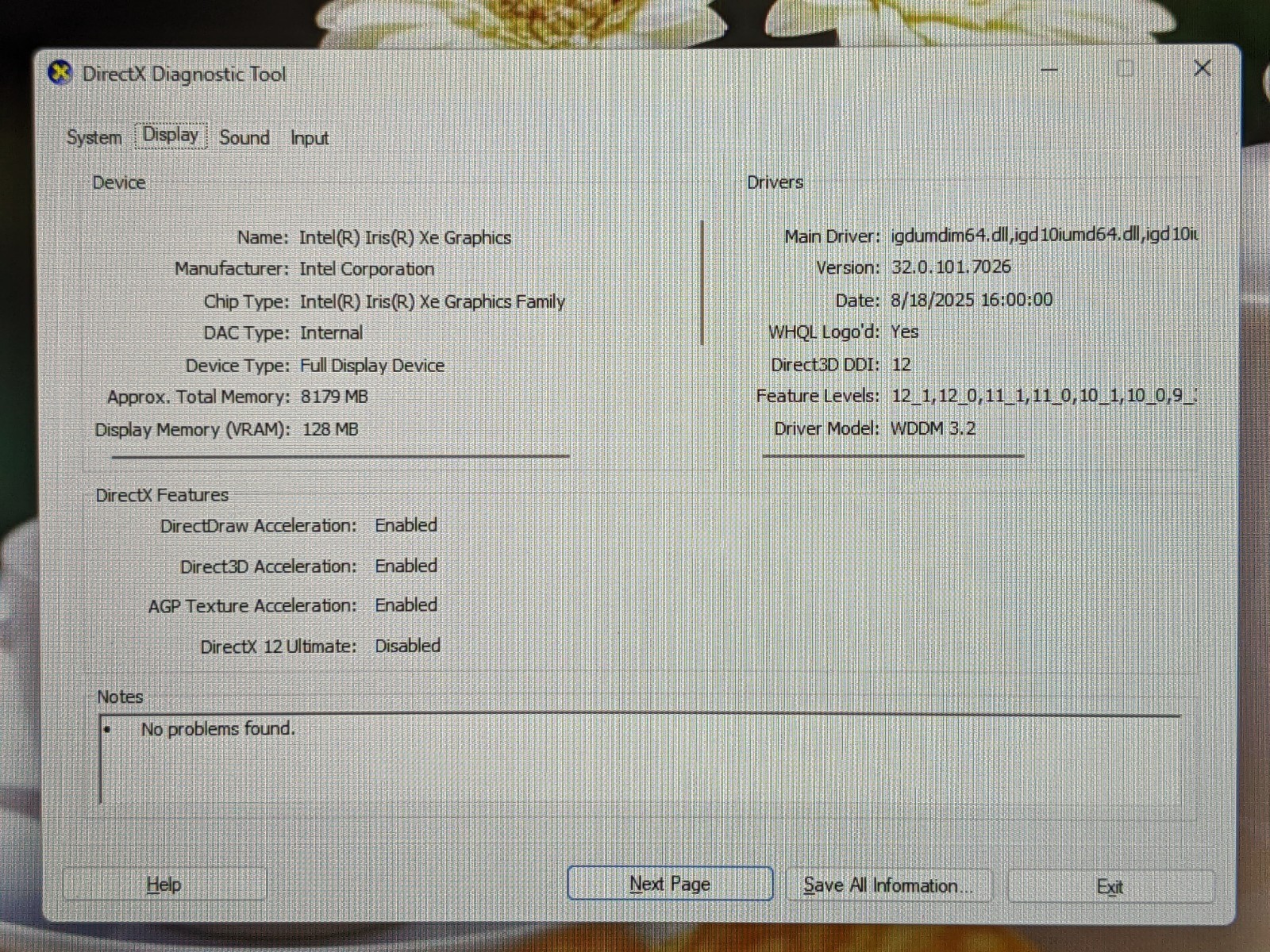The image size is (1270, 952).
Task: Switch to the System tab
Action: pyautogui.click(x=94, y=137)
